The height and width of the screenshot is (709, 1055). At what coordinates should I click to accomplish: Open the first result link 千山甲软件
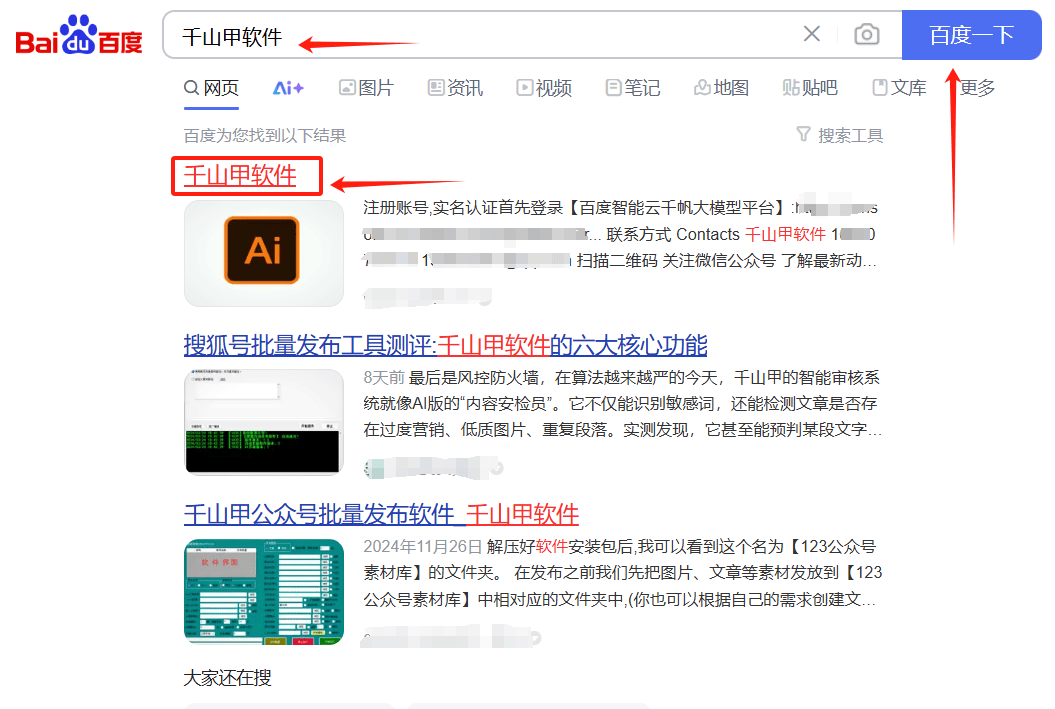pos(240,176)
